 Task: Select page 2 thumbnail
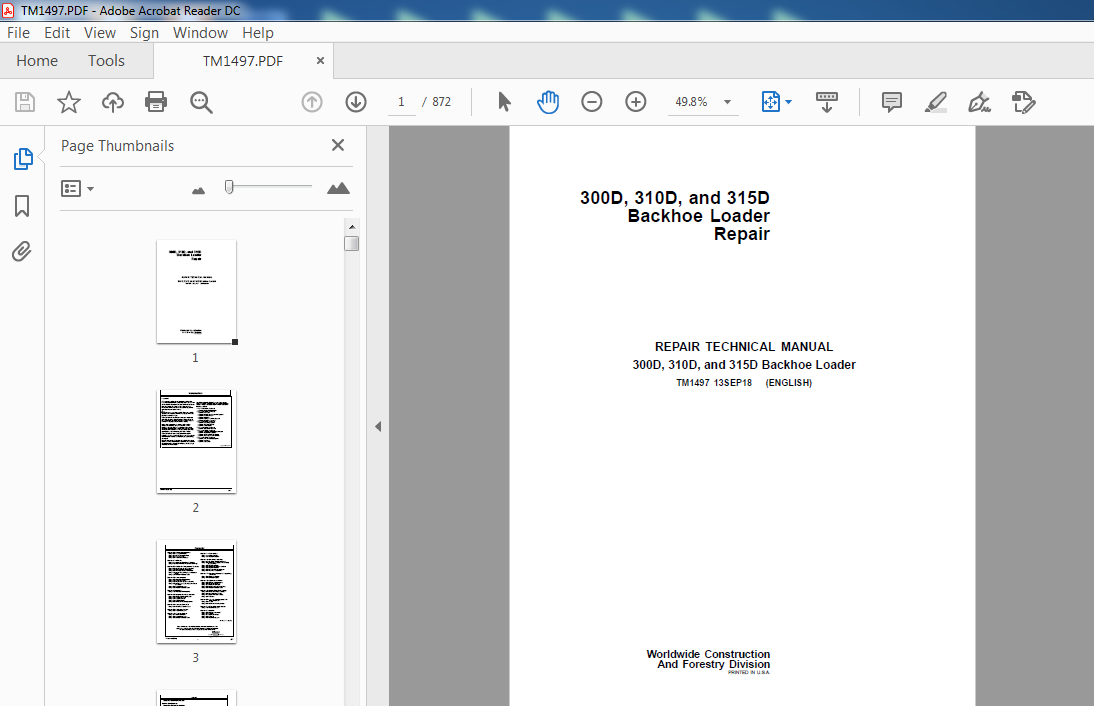196,442
